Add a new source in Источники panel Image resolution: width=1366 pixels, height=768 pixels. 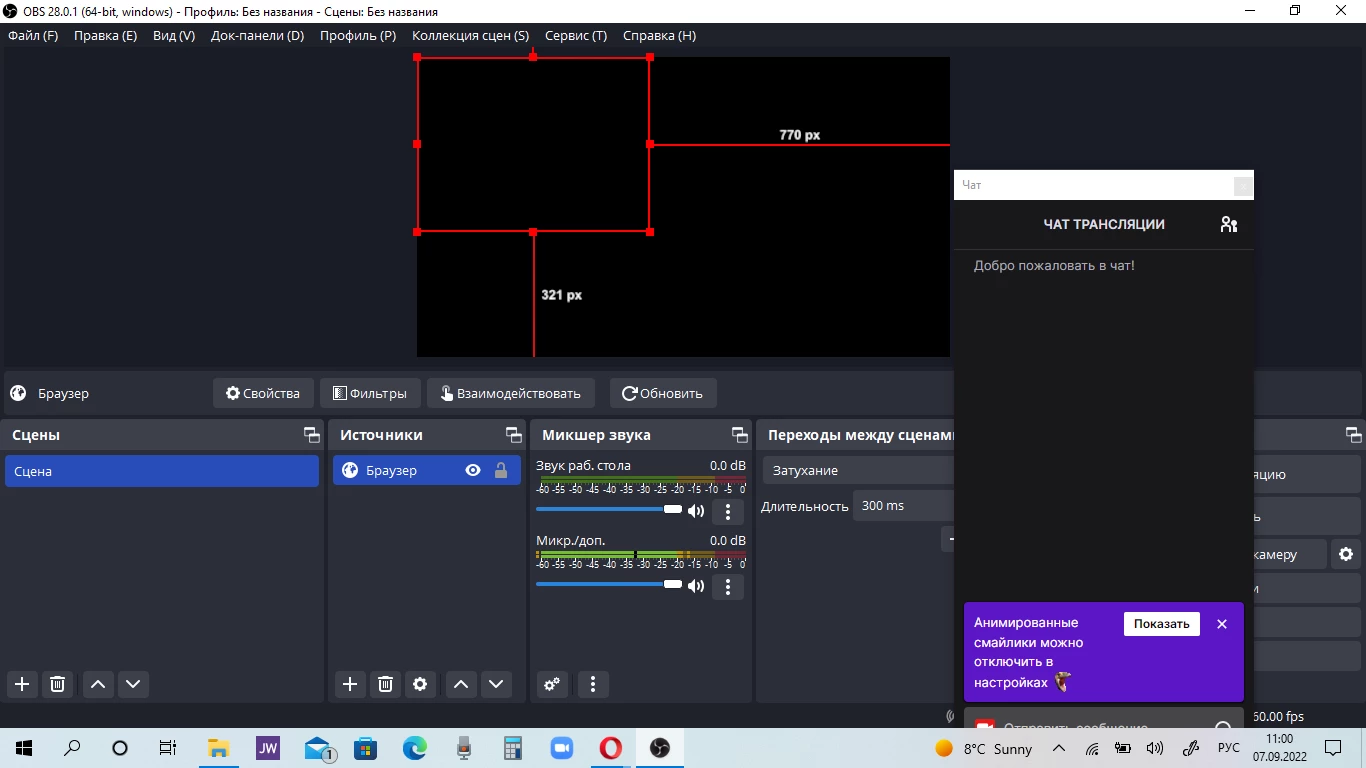349,684
